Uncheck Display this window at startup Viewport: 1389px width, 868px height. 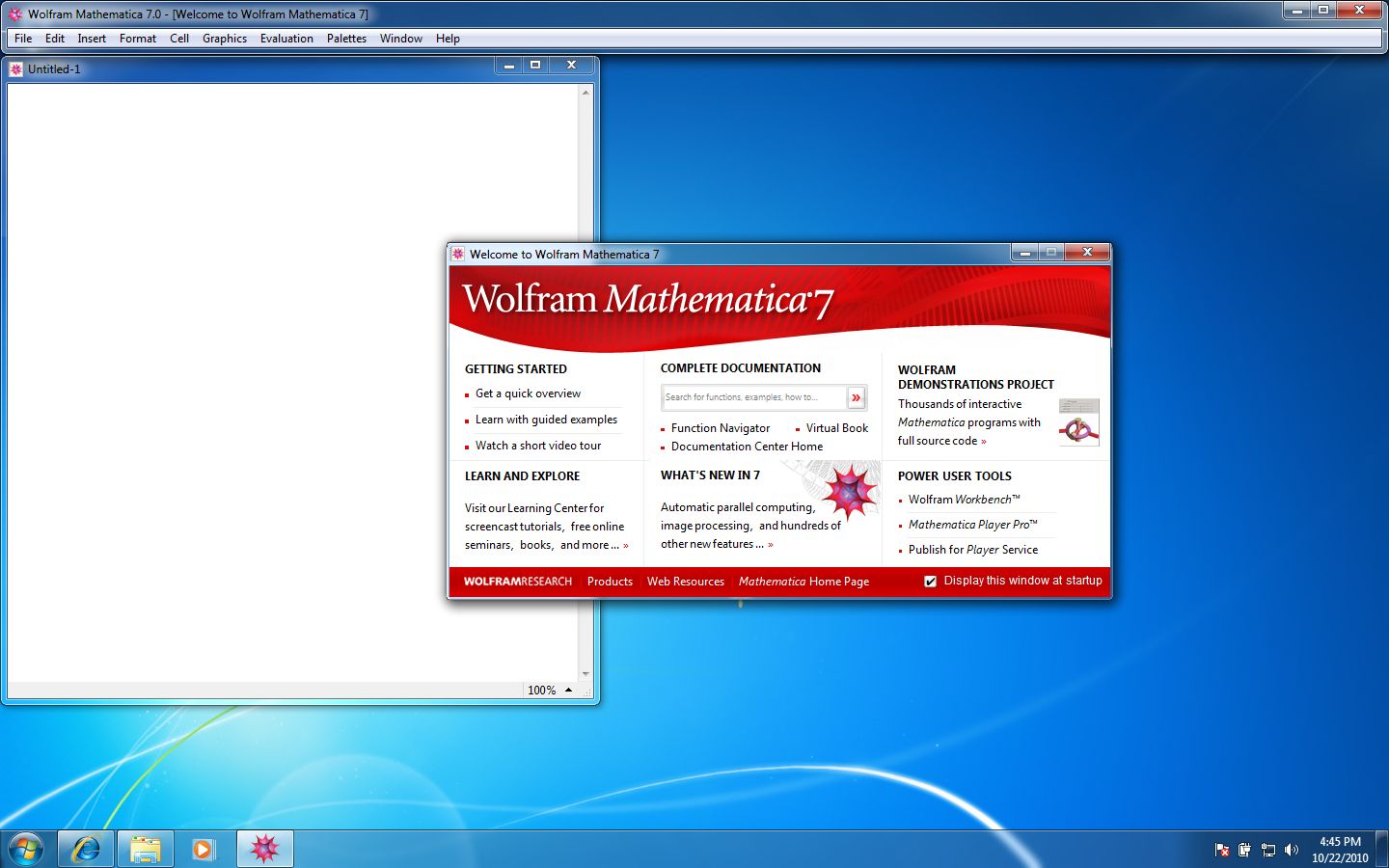pyautogui.click(x=931, y=582)
